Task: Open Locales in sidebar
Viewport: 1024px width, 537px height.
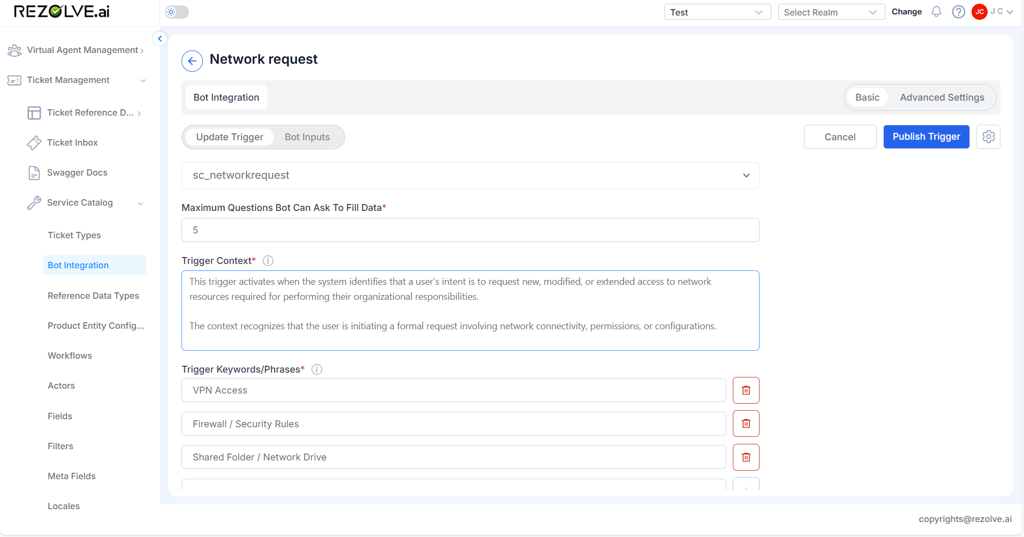Action: point(63,506)
